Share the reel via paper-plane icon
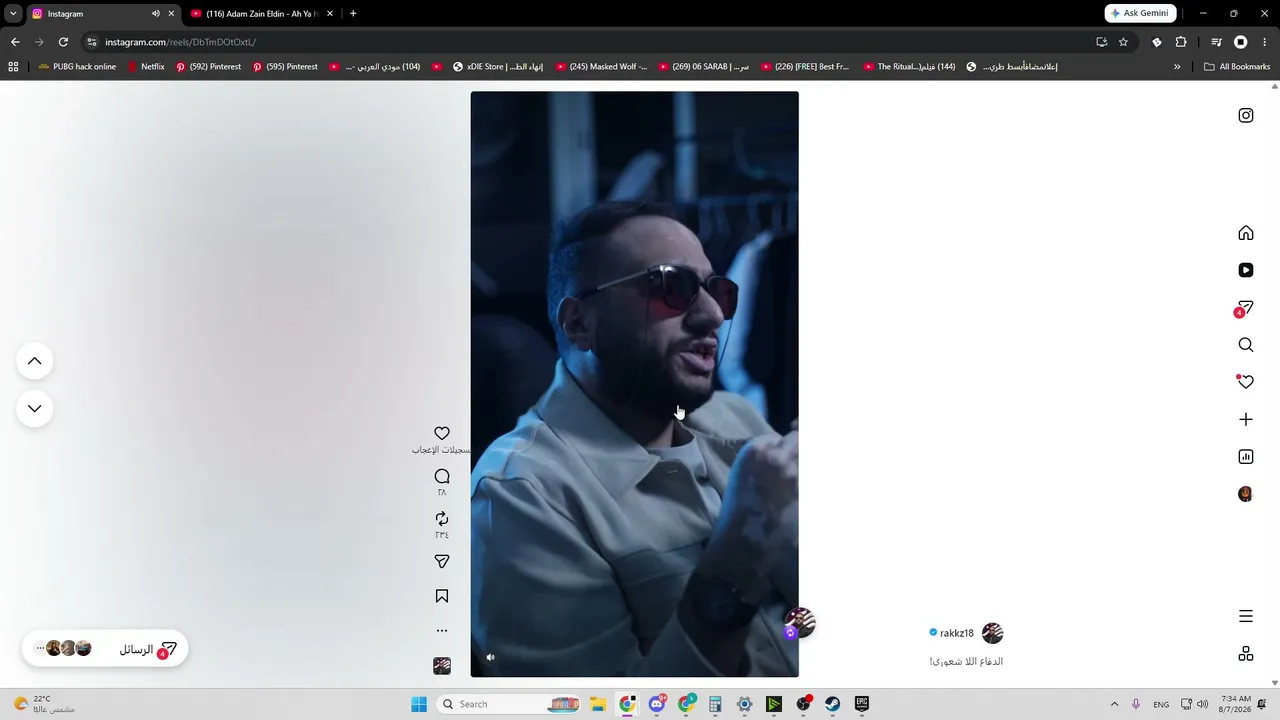Screen dimensions: 1280x720 [442, 562]
